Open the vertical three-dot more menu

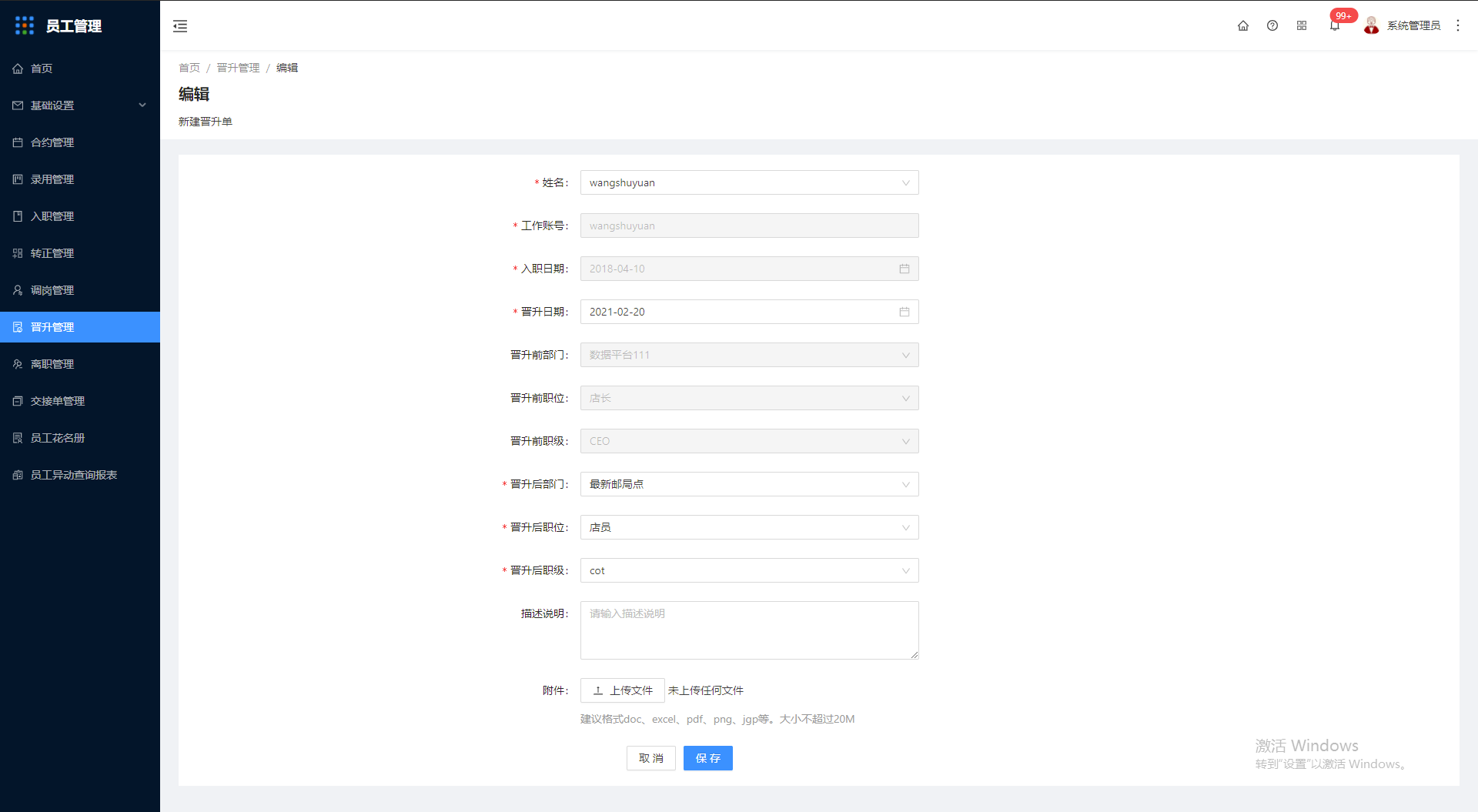(1458, 25)
